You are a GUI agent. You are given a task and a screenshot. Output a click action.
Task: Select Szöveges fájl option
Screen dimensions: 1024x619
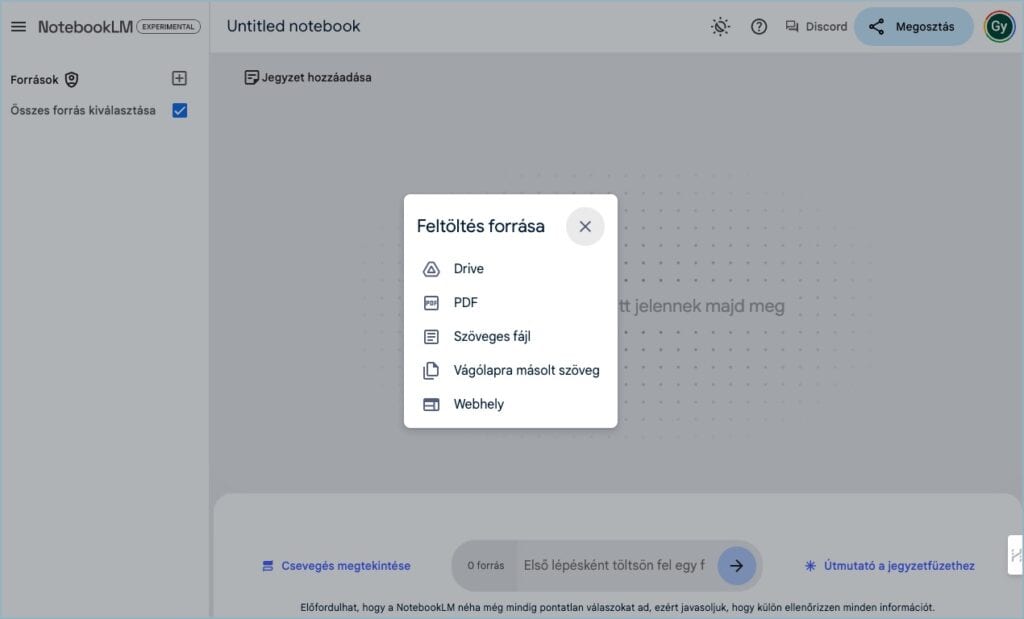click(510, 336)
